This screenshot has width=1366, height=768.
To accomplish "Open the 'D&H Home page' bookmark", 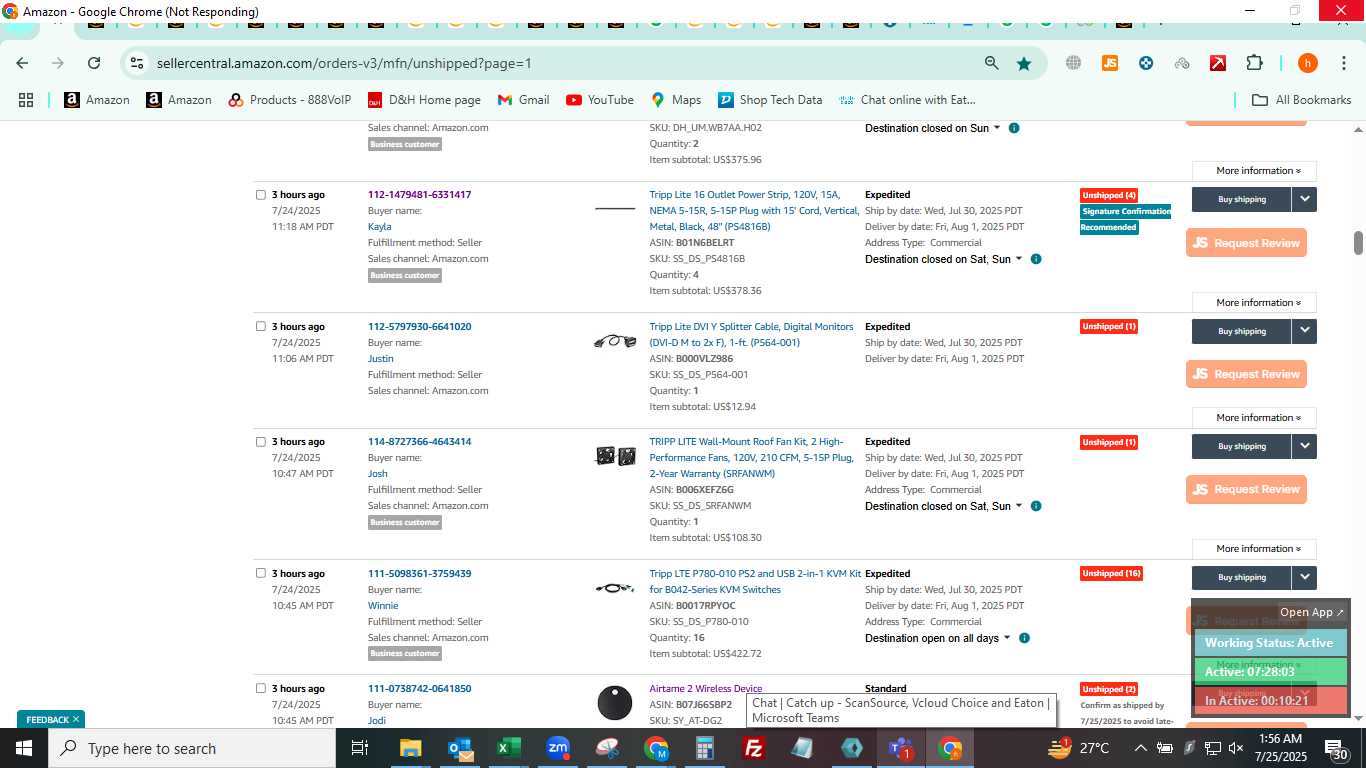I will pyautogui.click(x=424, y=100).
